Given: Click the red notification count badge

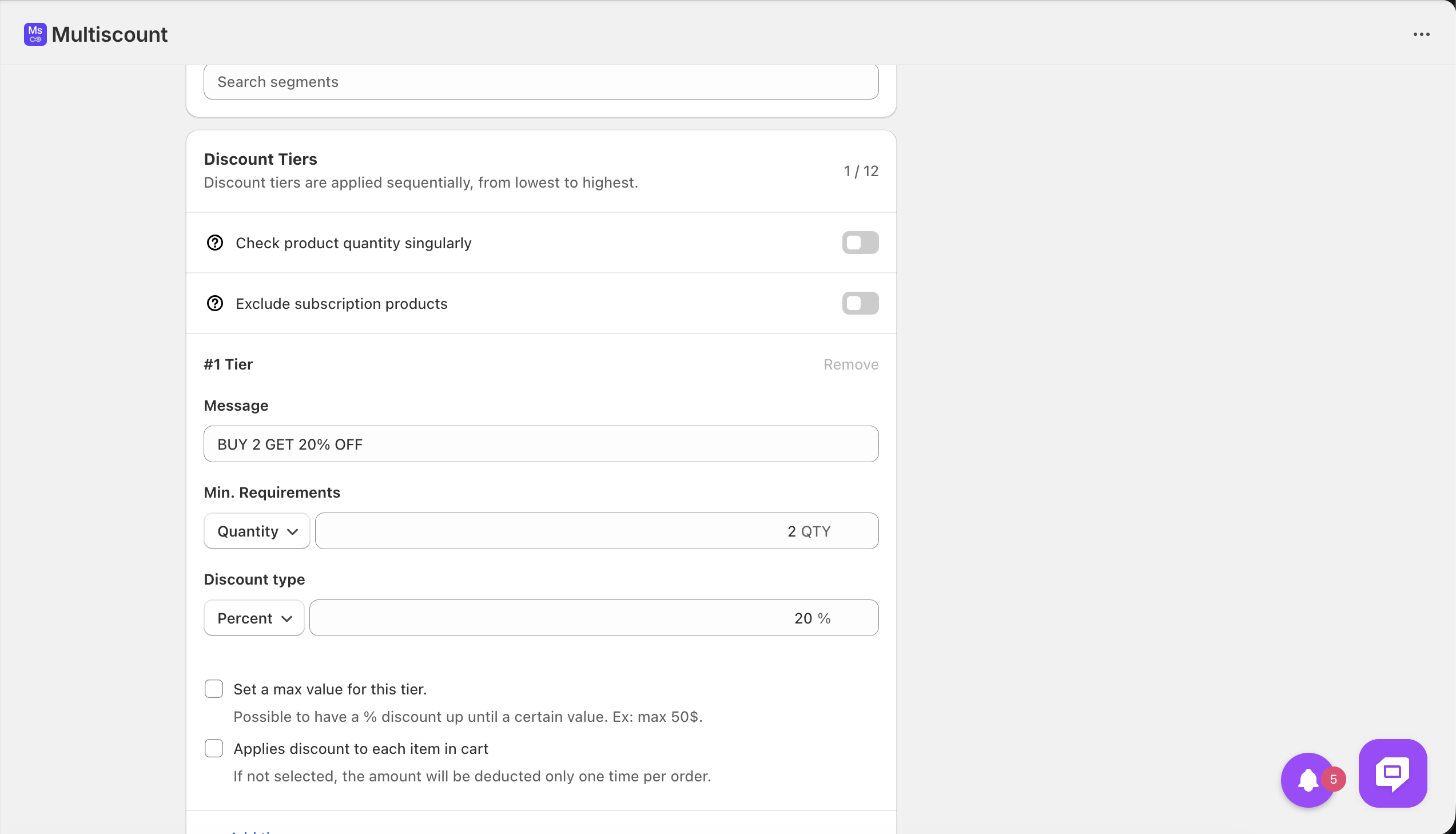Looking at the screenshot, I should [x=1334, y=779].
